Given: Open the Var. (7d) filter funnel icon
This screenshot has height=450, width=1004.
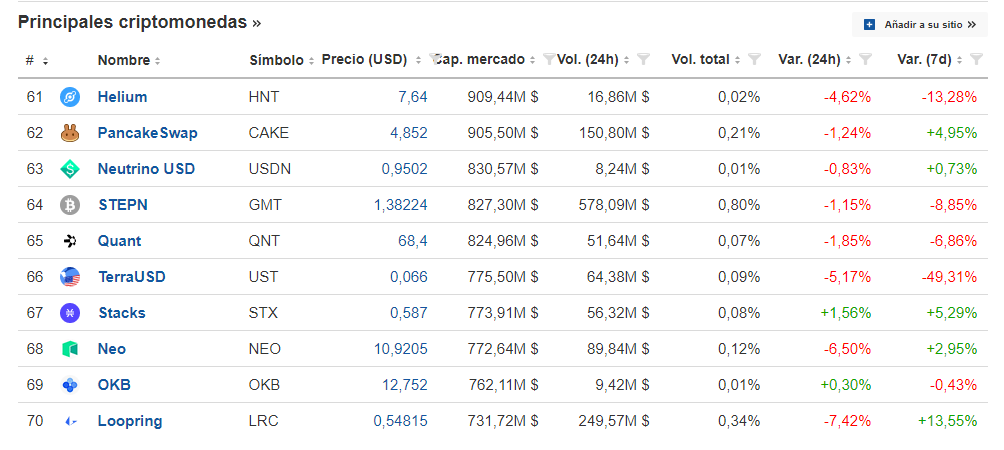Looking at the screenshot, I should click(x=976, y=60).
